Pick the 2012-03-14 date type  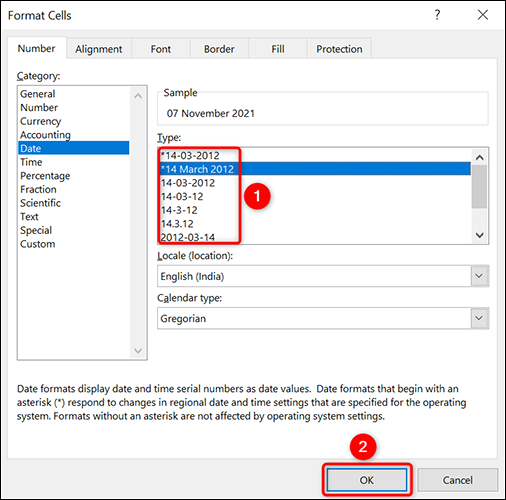click(188, 237)
